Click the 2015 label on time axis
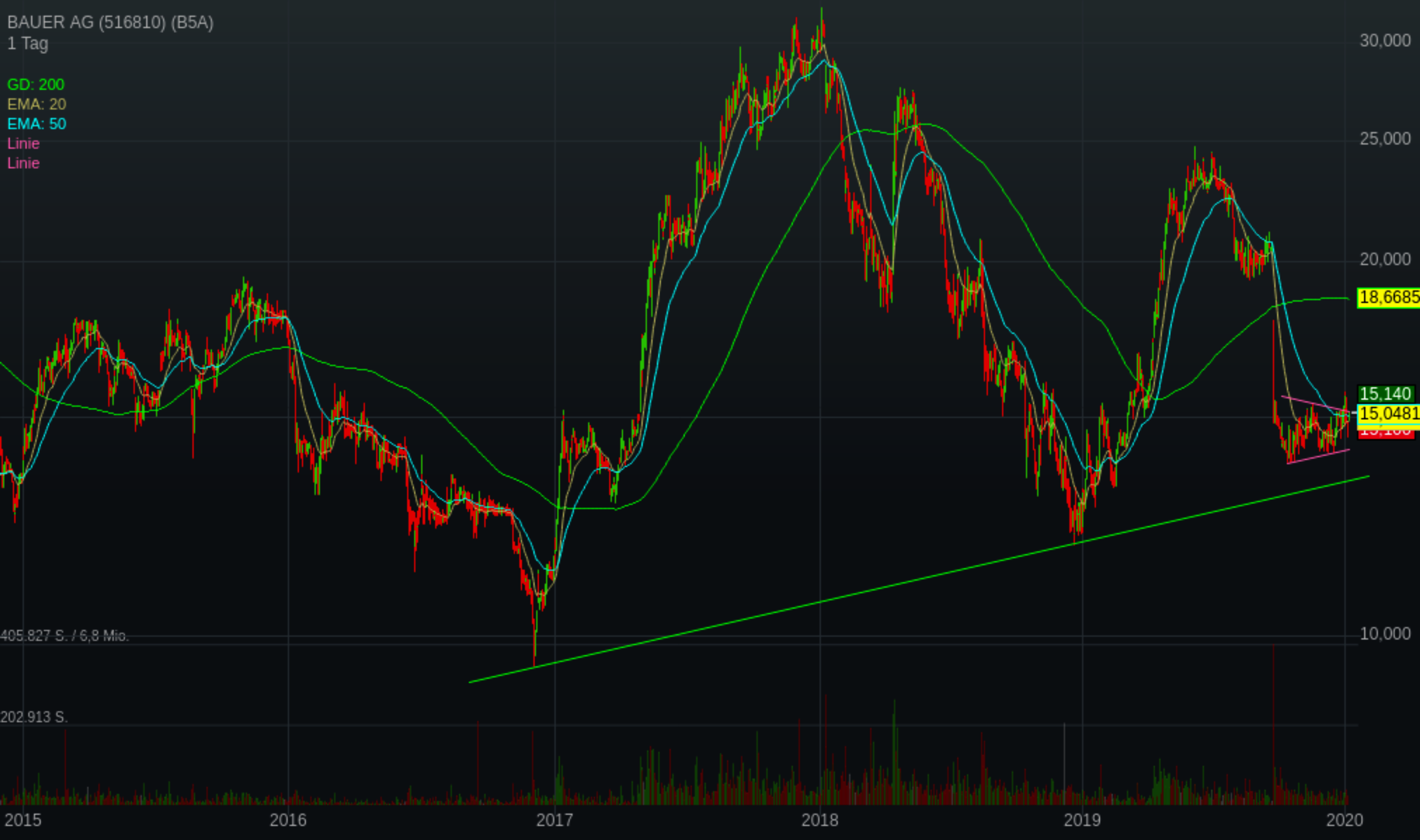 (x=23, y=820)
